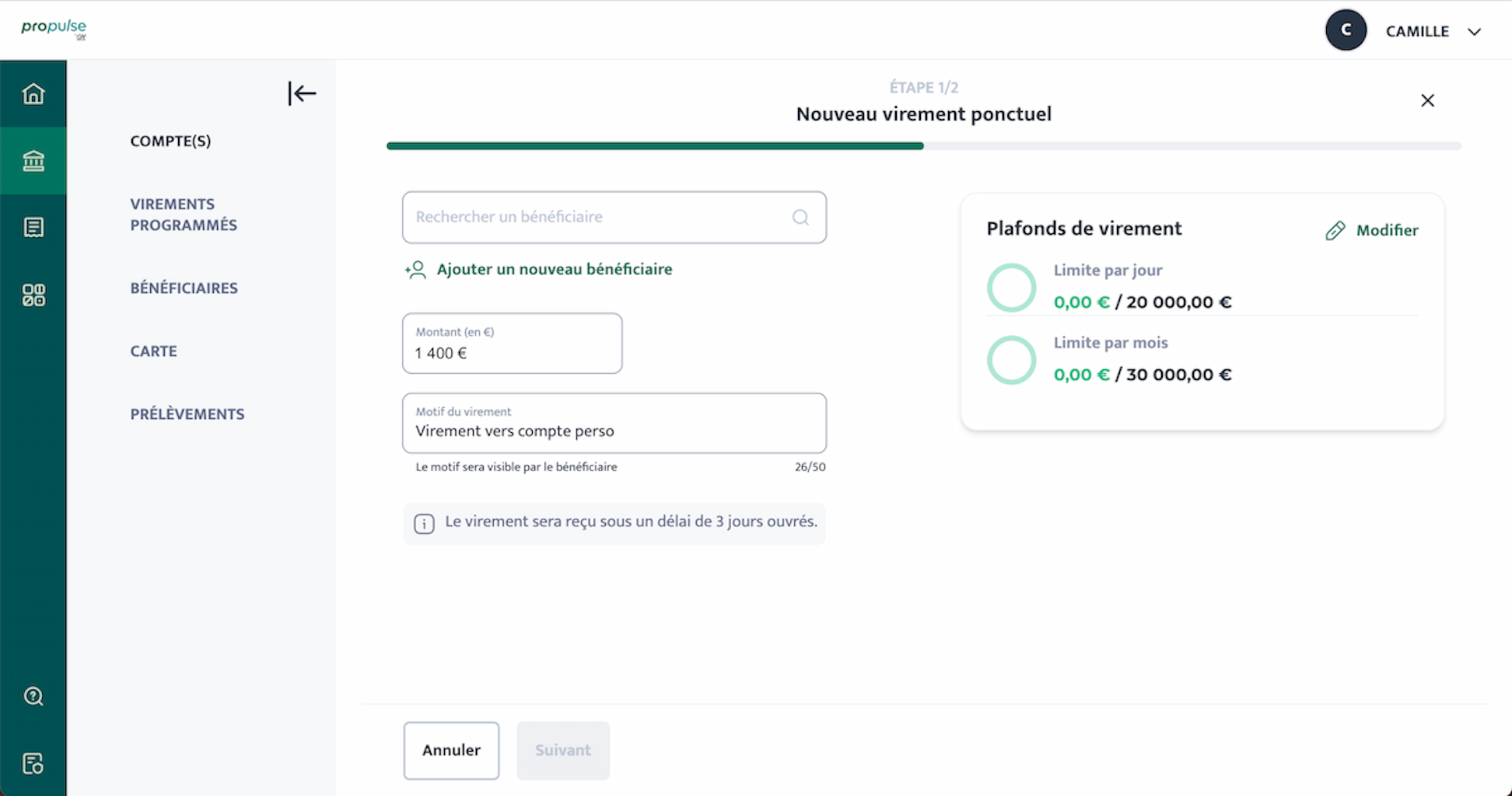
Task: Open the help icon at sidebar bottom
Action: tap(33, 696)
